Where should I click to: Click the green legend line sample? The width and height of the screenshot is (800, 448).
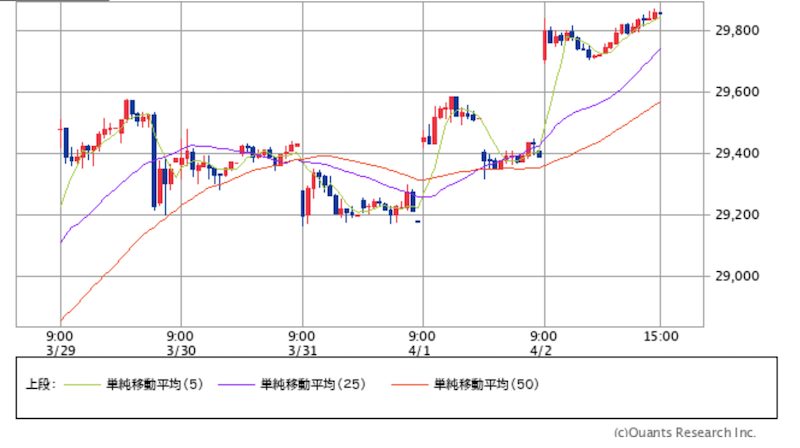83,385
